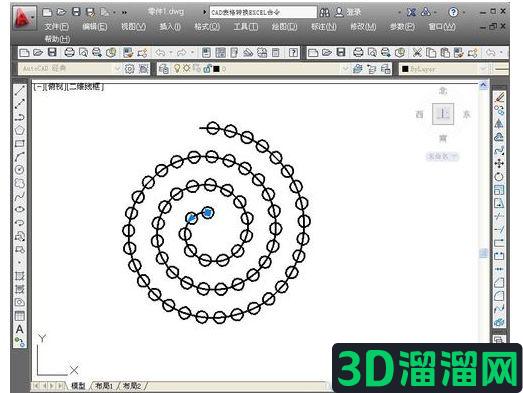Select the Rectangle tool
The image size is (523, 393).
point(20,143)
